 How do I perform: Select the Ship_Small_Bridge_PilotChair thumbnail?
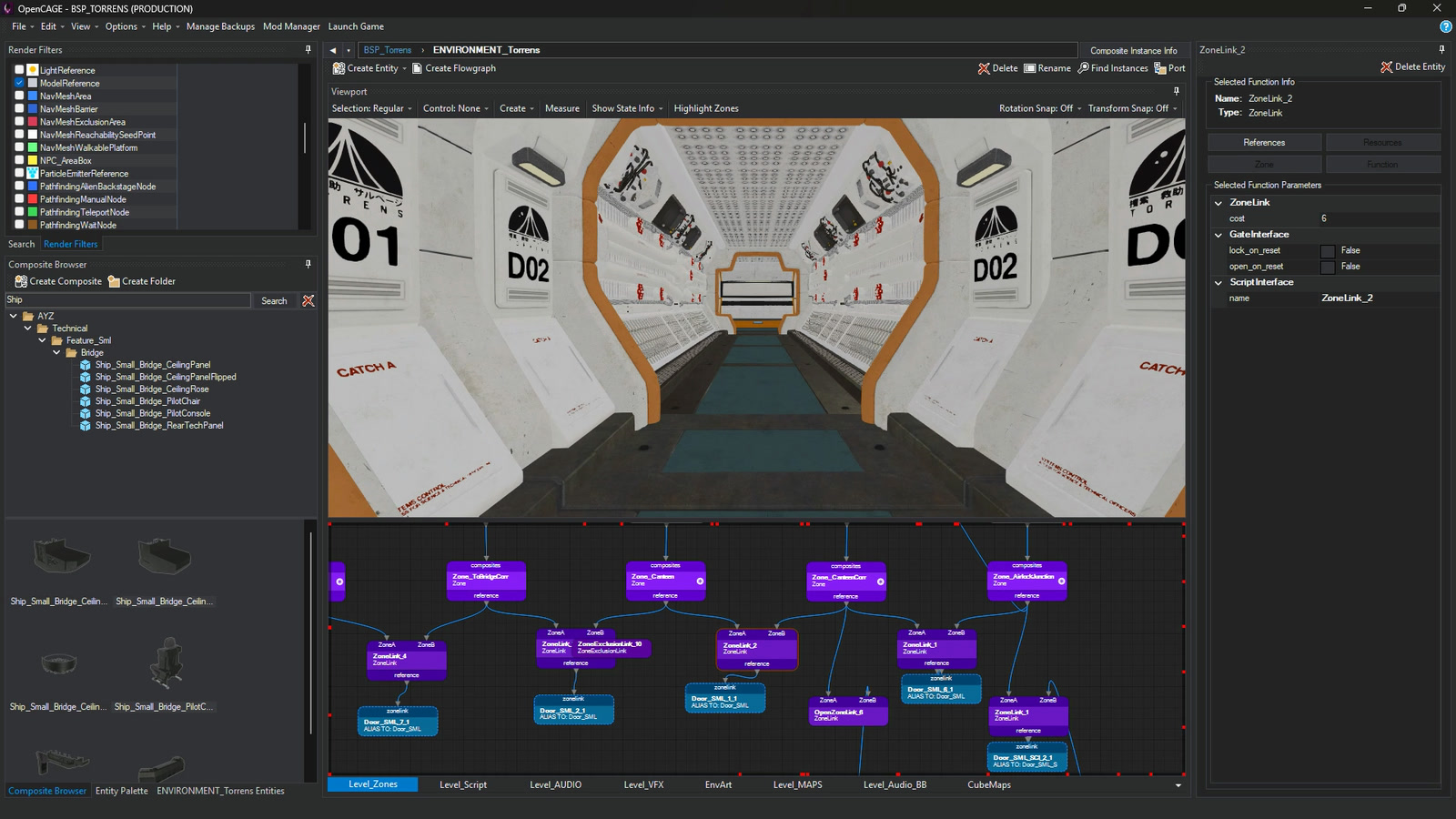click(x=164, y=662)
